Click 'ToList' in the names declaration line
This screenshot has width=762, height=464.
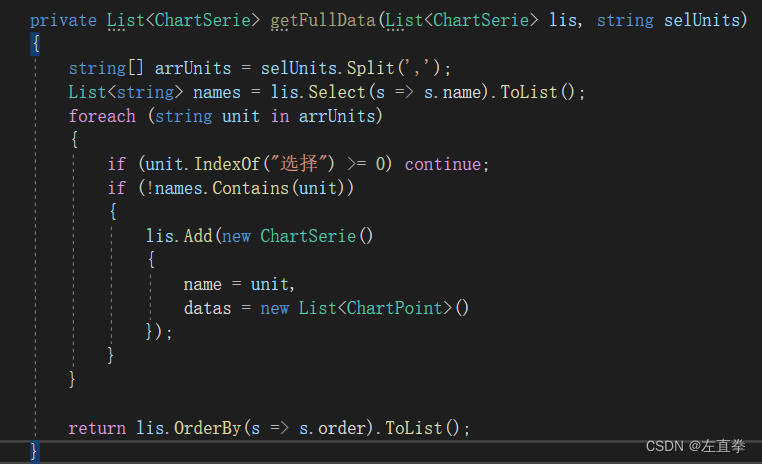click(529, 92)
